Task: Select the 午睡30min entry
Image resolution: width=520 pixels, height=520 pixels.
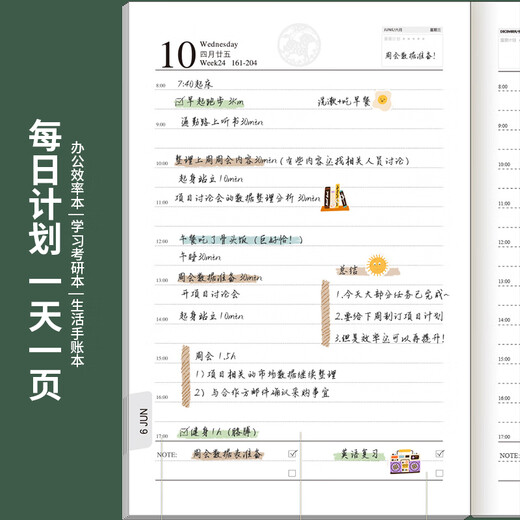Action: (200, 257)
